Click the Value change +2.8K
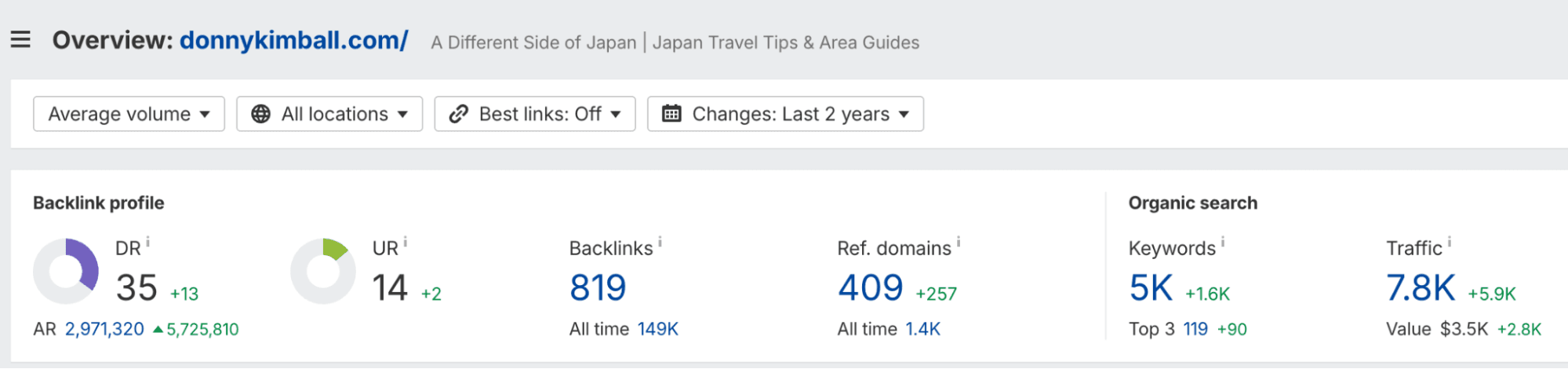Viewport: 1568px width, 369px height. 1519,329
